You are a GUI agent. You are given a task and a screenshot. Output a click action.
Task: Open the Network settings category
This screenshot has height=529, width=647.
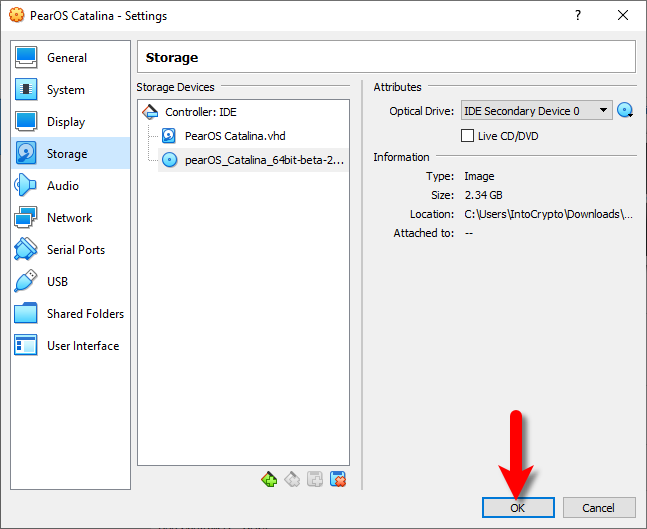coord(71,217)
